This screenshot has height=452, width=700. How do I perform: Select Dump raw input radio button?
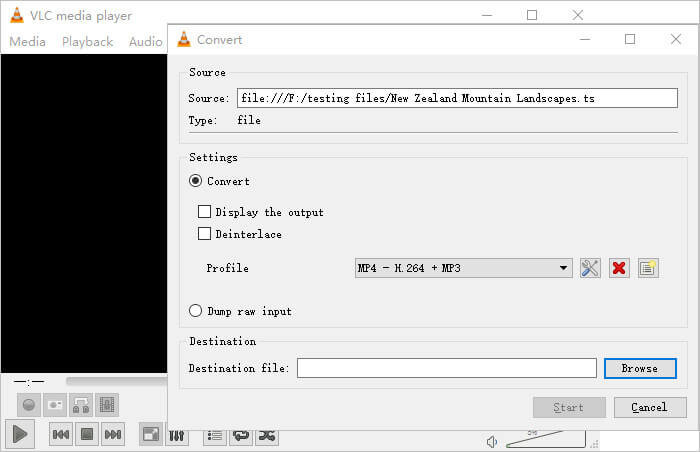click(196, 310)
